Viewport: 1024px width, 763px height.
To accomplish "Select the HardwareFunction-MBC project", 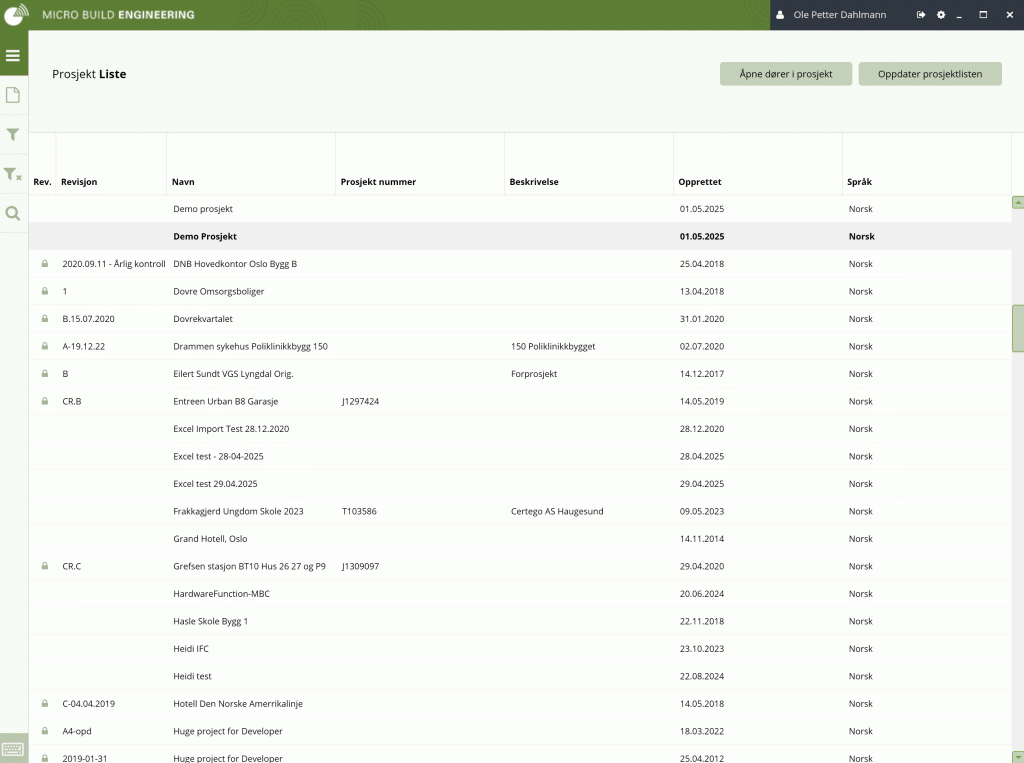I will click(x=520, y=594).
